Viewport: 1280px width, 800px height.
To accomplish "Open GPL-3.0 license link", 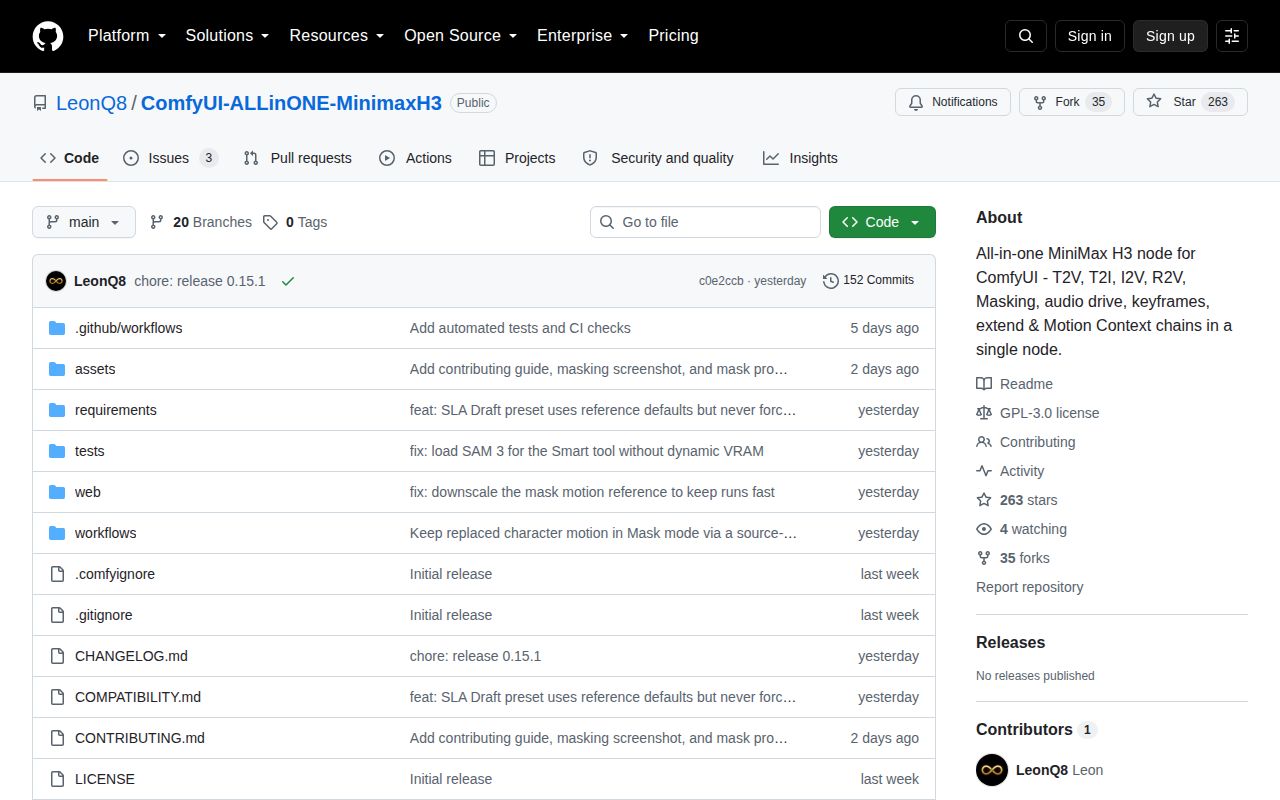I will (x=1037, y=413).
